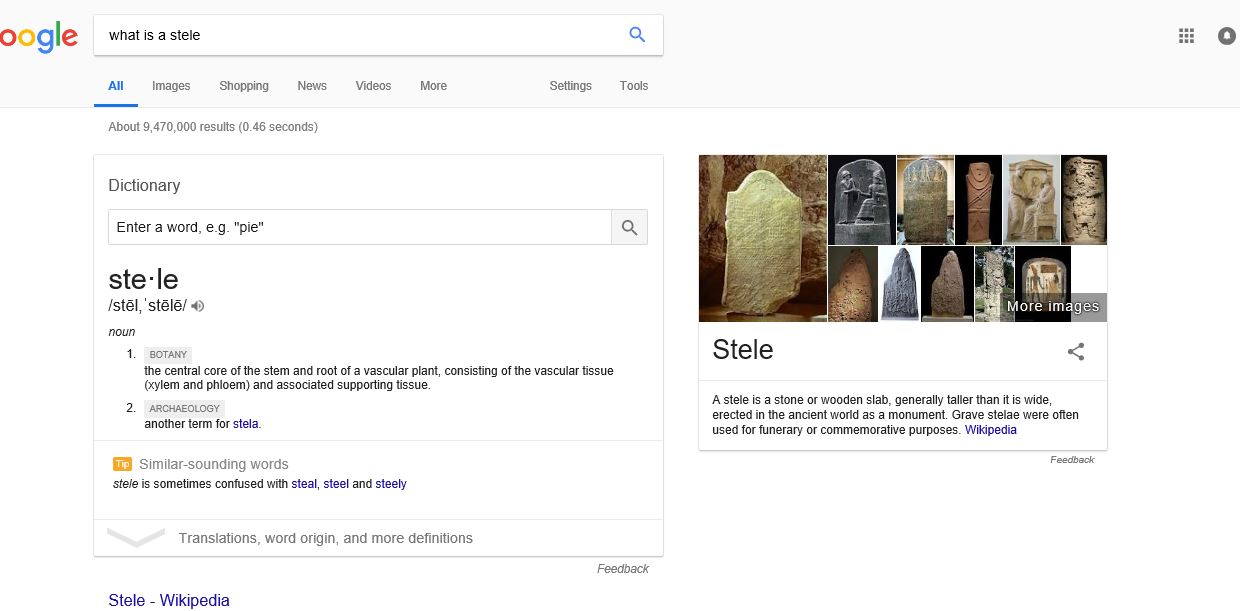Open the Settings dropdown
Screen dimensions: 1240x611
pos(570,86)
